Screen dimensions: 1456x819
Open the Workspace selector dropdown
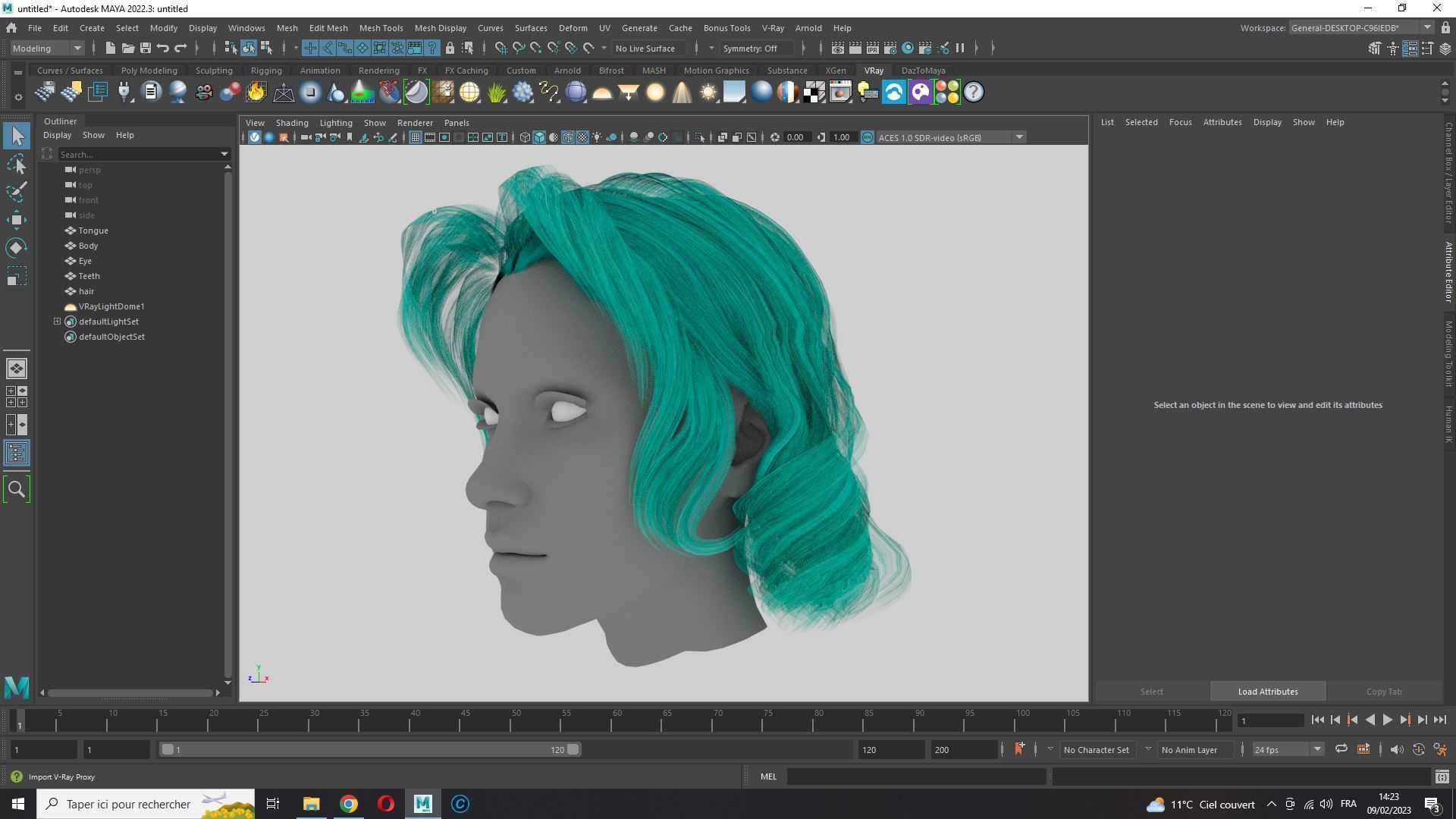[x=1360, y=28]
